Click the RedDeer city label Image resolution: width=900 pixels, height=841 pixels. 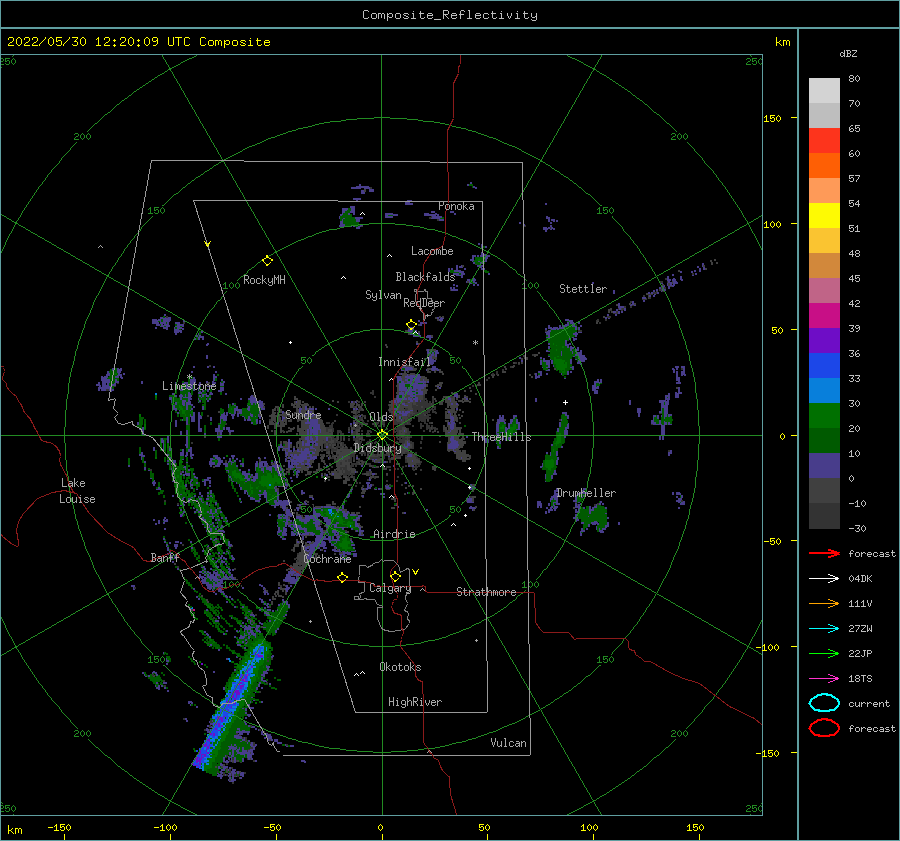tap(424, 303)
